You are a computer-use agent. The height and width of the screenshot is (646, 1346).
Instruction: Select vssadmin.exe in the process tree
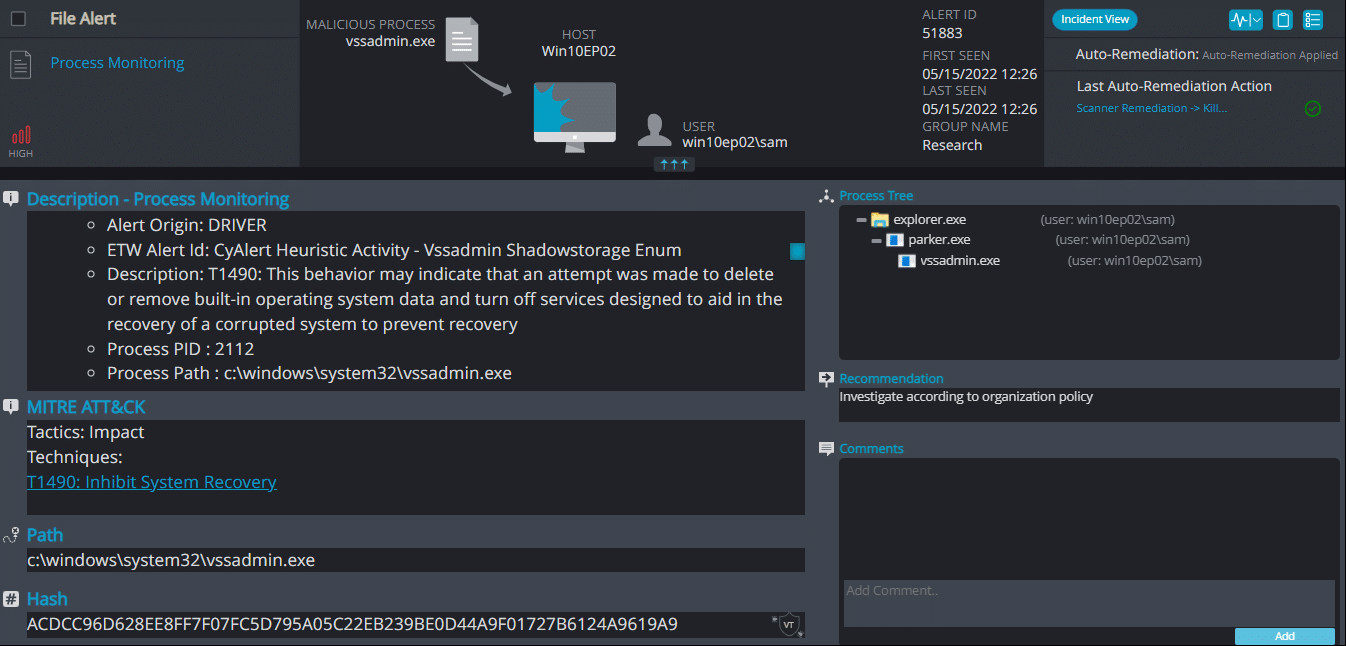pos(960,261)
